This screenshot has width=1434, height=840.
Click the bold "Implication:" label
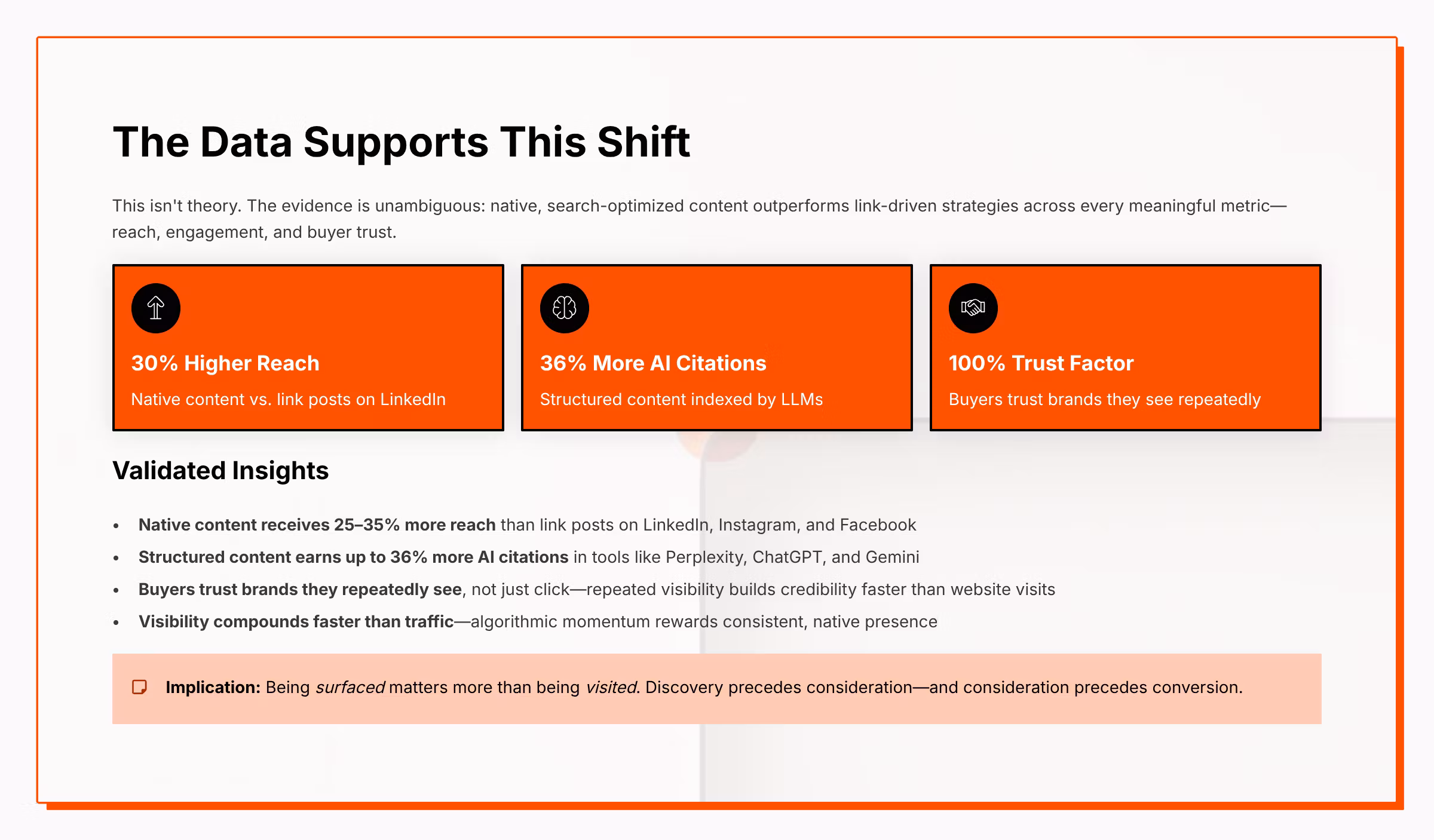[x=213, y=687]
